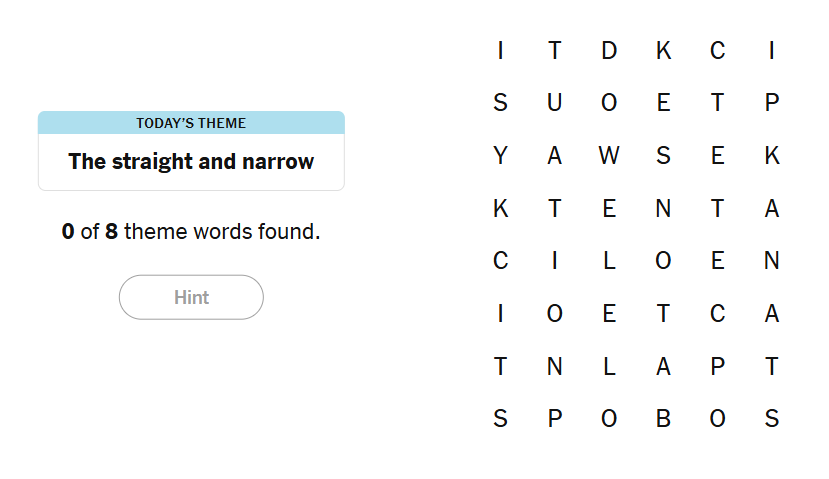This screenshot has height=479, width=829.
Task: Tap the C in the top row
Action: tap(717, 50)
